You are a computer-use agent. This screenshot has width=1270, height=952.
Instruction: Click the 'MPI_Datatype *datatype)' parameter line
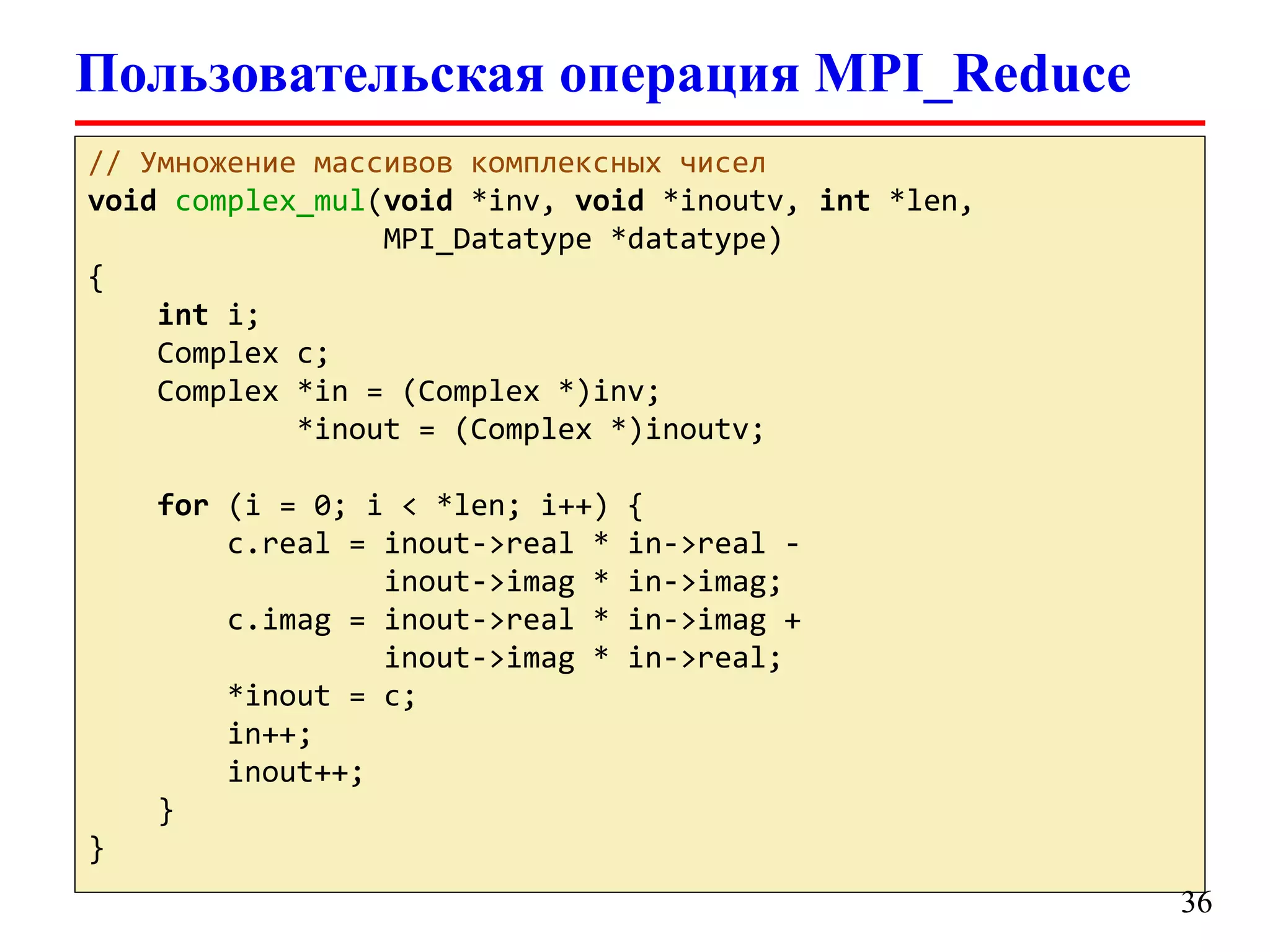pos(582,240)
